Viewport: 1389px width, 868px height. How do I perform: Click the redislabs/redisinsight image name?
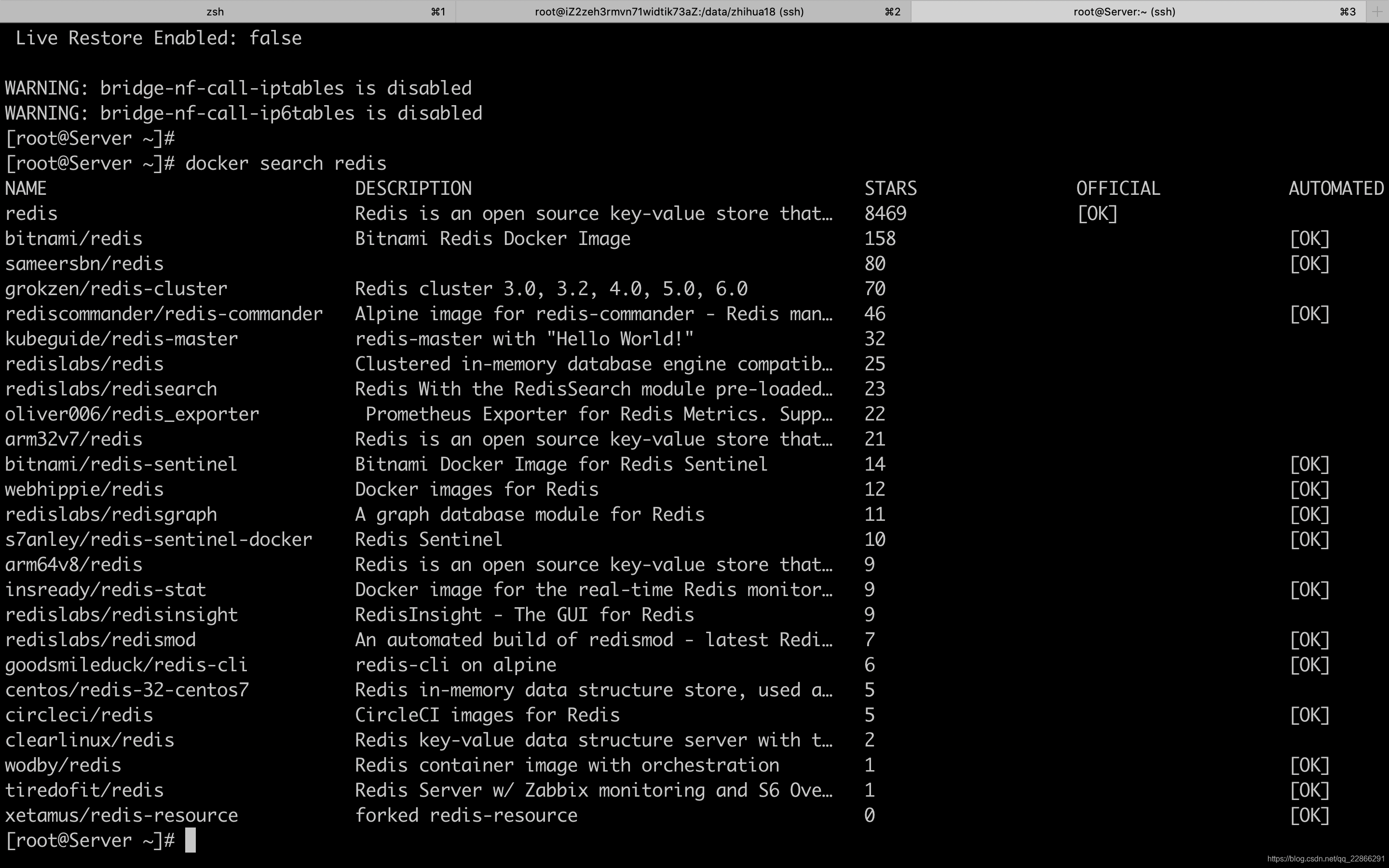coord(121,615)
